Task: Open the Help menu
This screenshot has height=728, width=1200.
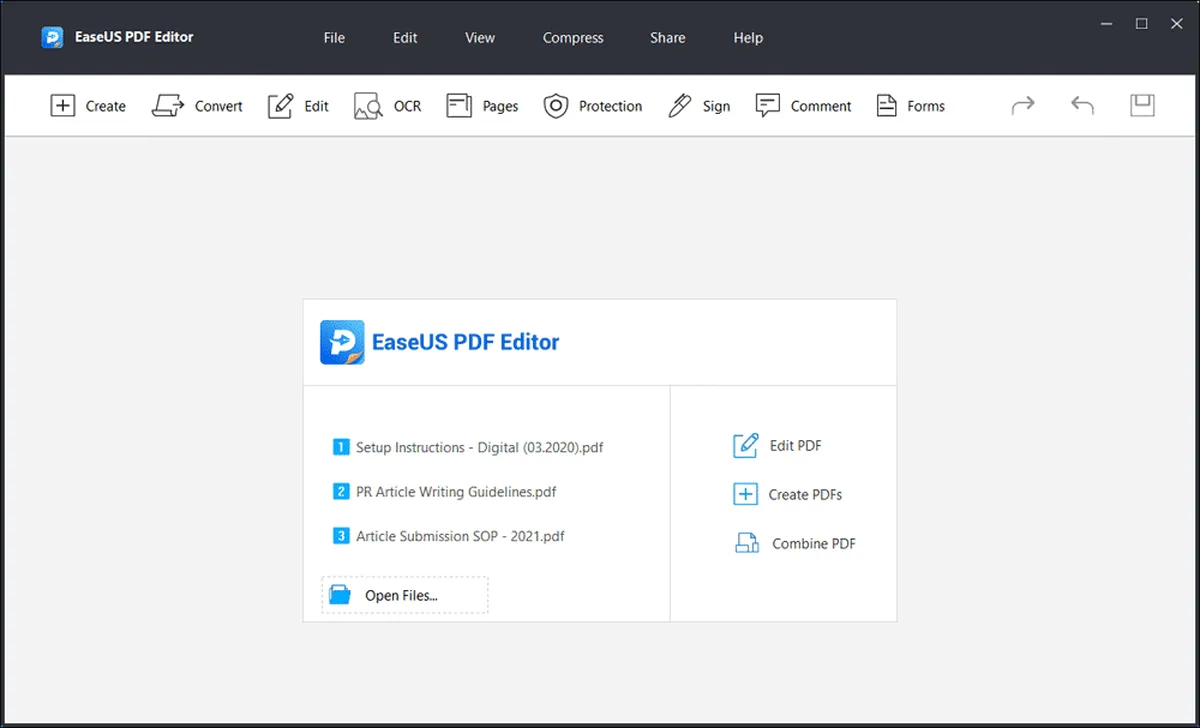Action: [x=748, y=37]
